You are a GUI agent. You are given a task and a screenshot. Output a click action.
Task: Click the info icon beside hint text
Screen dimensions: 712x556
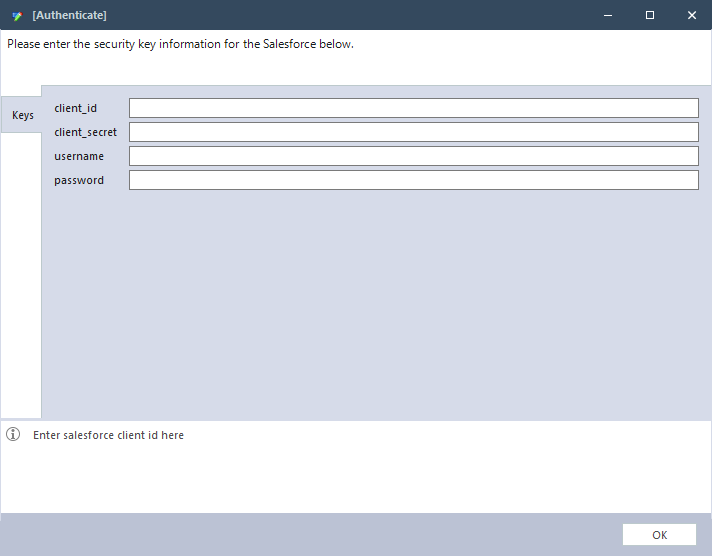[13, 435]
